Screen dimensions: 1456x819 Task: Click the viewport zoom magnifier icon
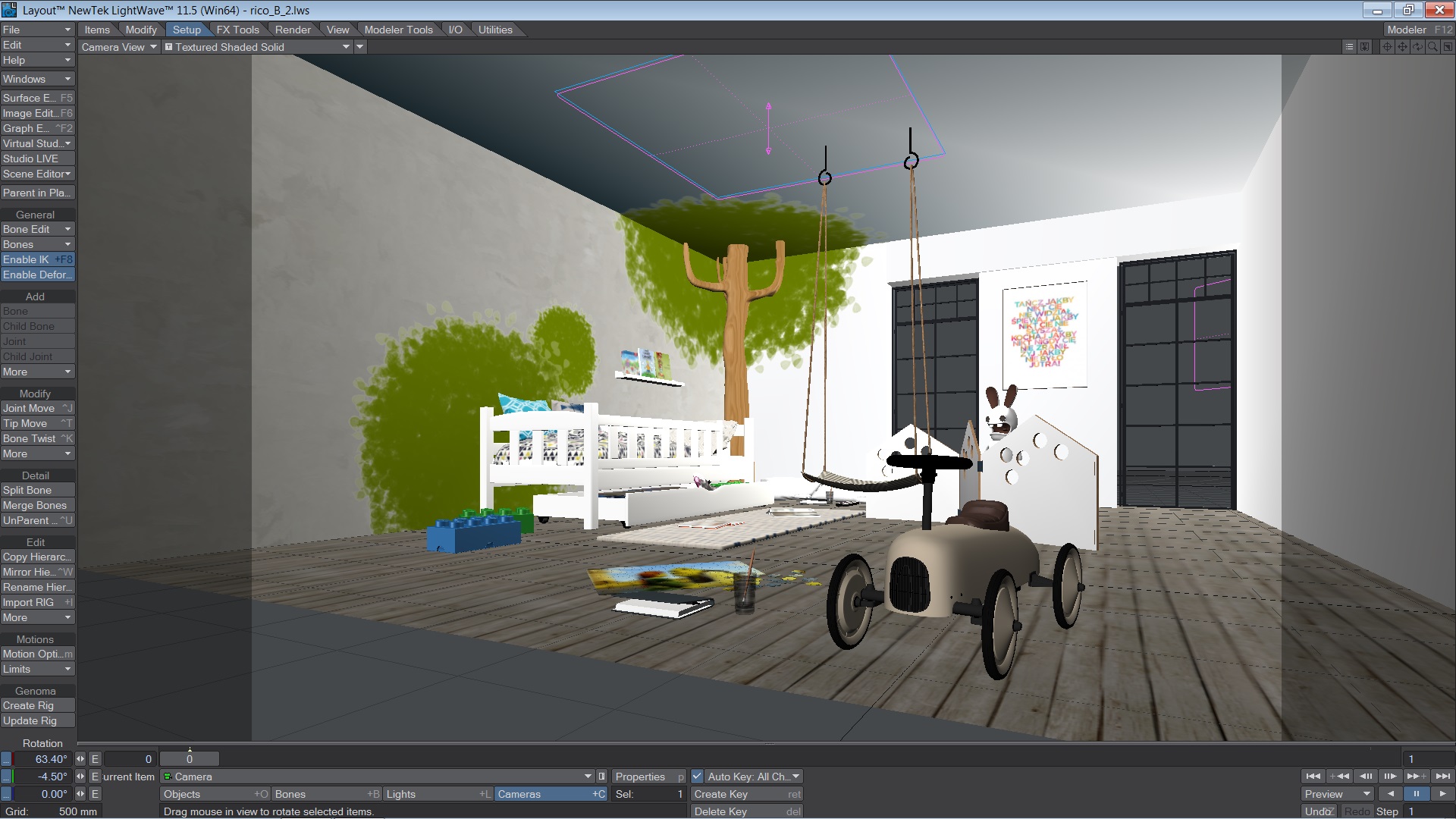(x=1432, y=47)
